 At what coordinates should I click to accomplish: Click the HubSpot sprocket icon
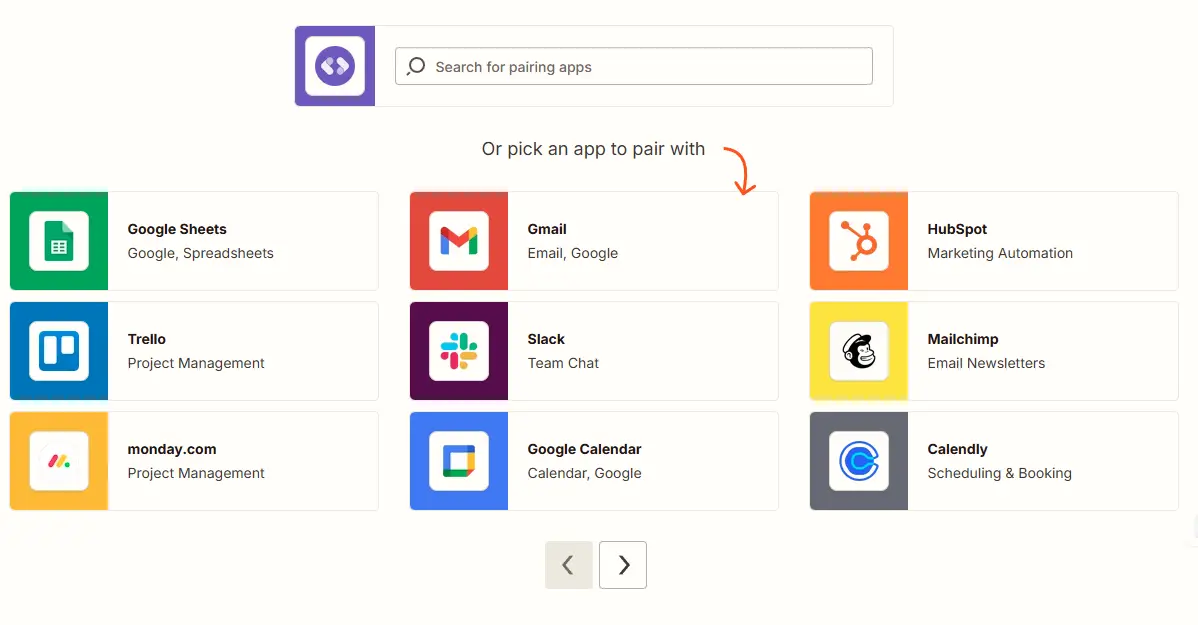(x=859, y=241)
